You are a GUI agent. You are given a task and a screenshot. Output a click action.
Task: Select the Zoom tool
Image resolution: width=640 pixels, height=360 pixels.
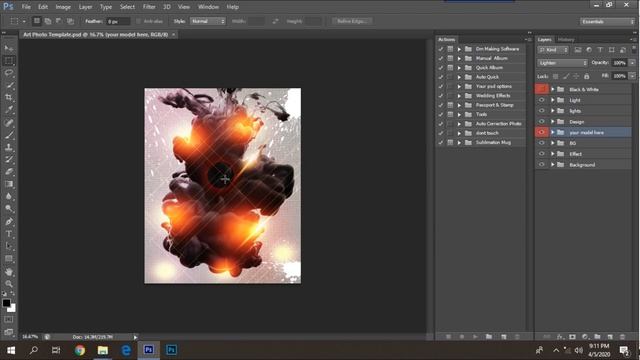tap(9, 284)
